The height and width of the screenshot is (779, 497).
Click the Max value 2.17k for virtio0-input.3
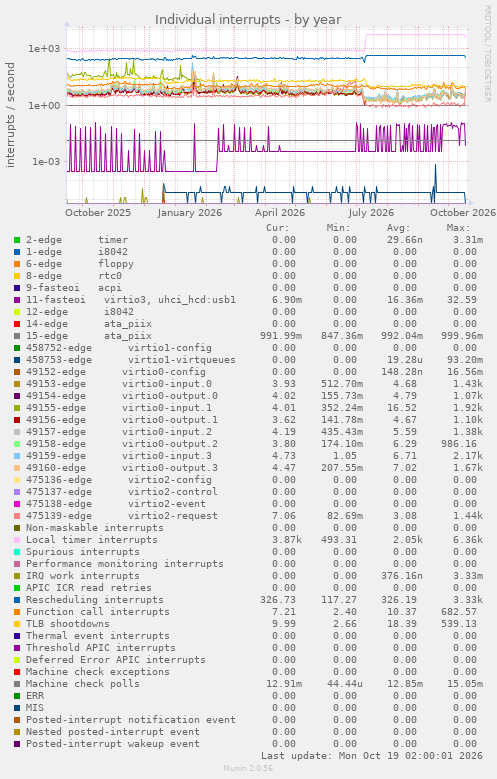468,456
